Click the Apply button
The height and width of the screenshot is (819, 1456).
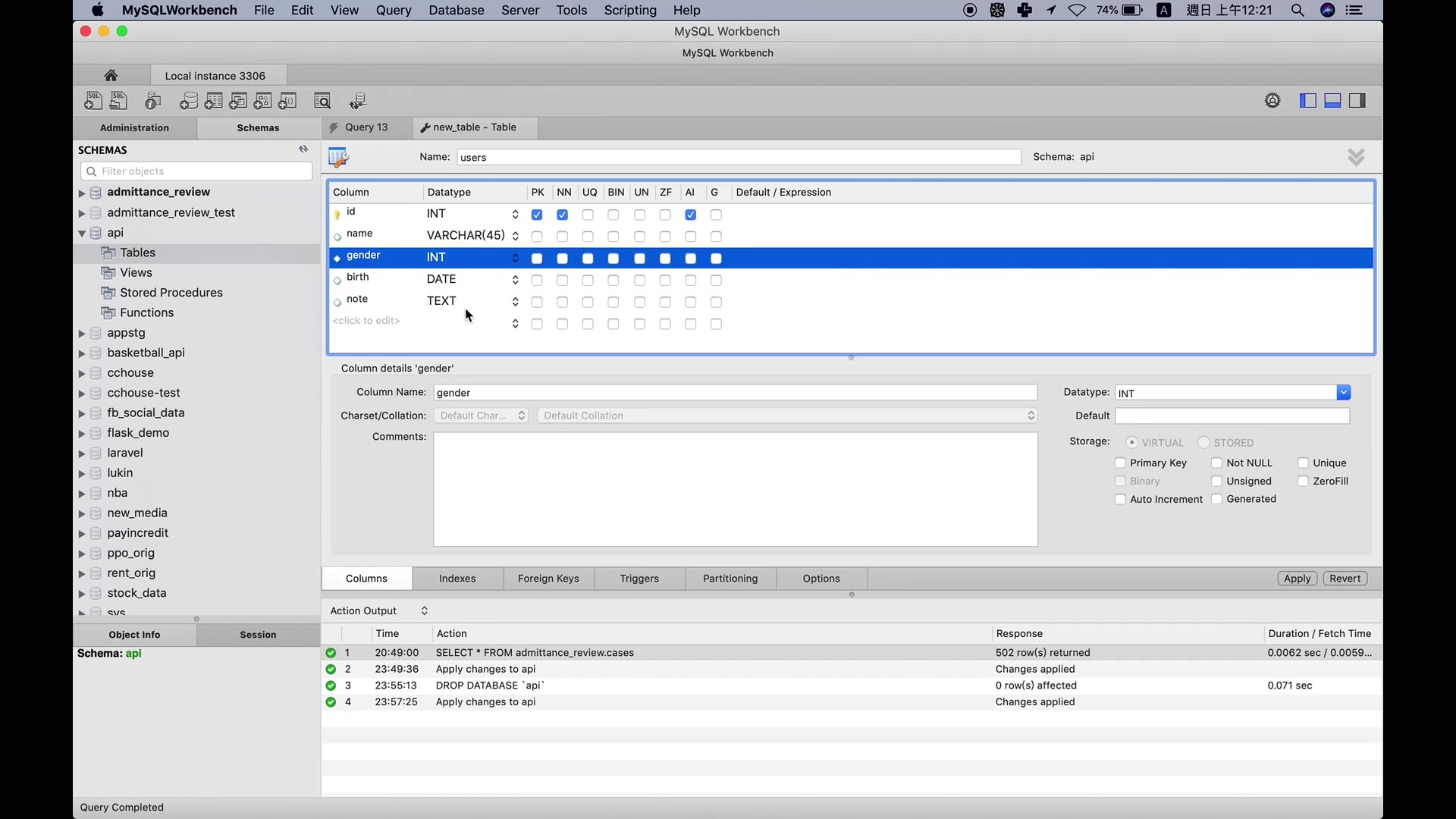[1297, 579]
